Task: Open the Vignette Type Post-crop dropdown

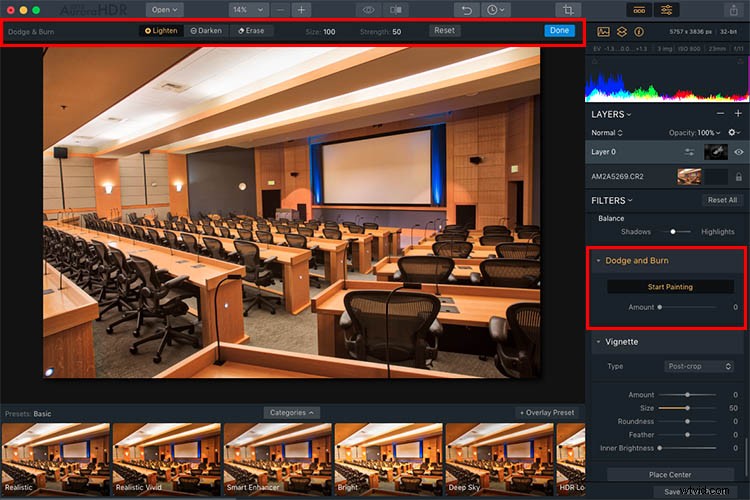Action: 699,366
